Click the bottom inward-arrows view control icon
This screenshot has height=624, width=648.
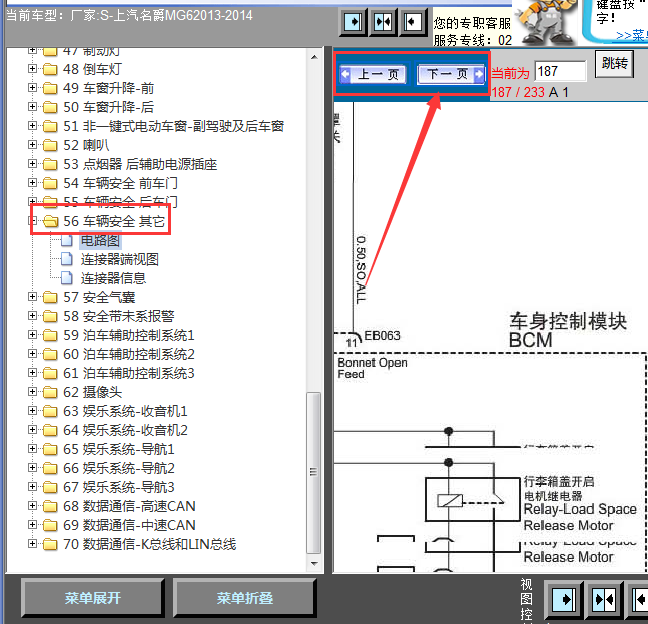tap(604, 599)
